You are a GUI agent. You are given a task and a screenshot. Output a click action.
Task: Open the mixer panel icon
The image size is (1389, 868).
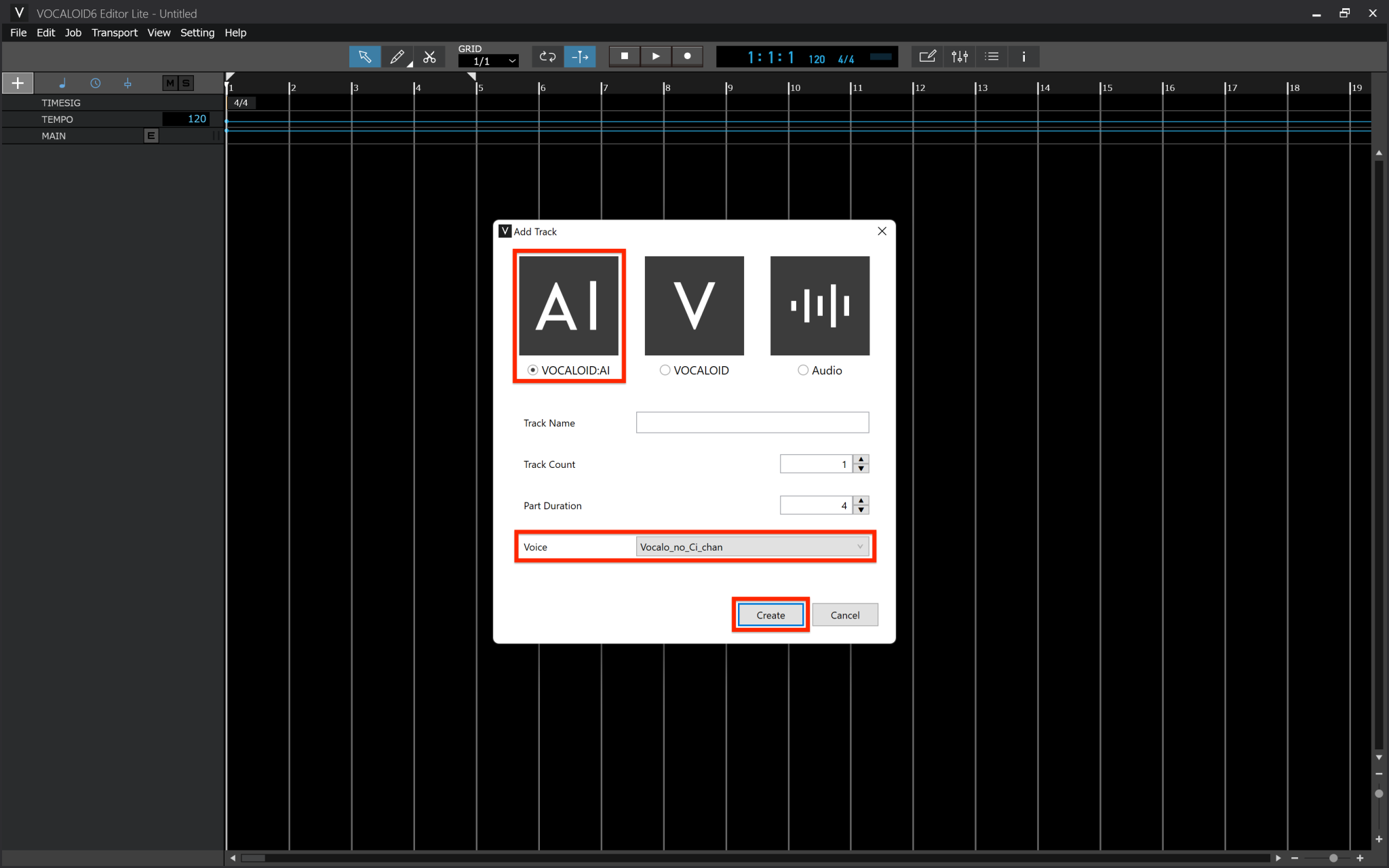958,56
